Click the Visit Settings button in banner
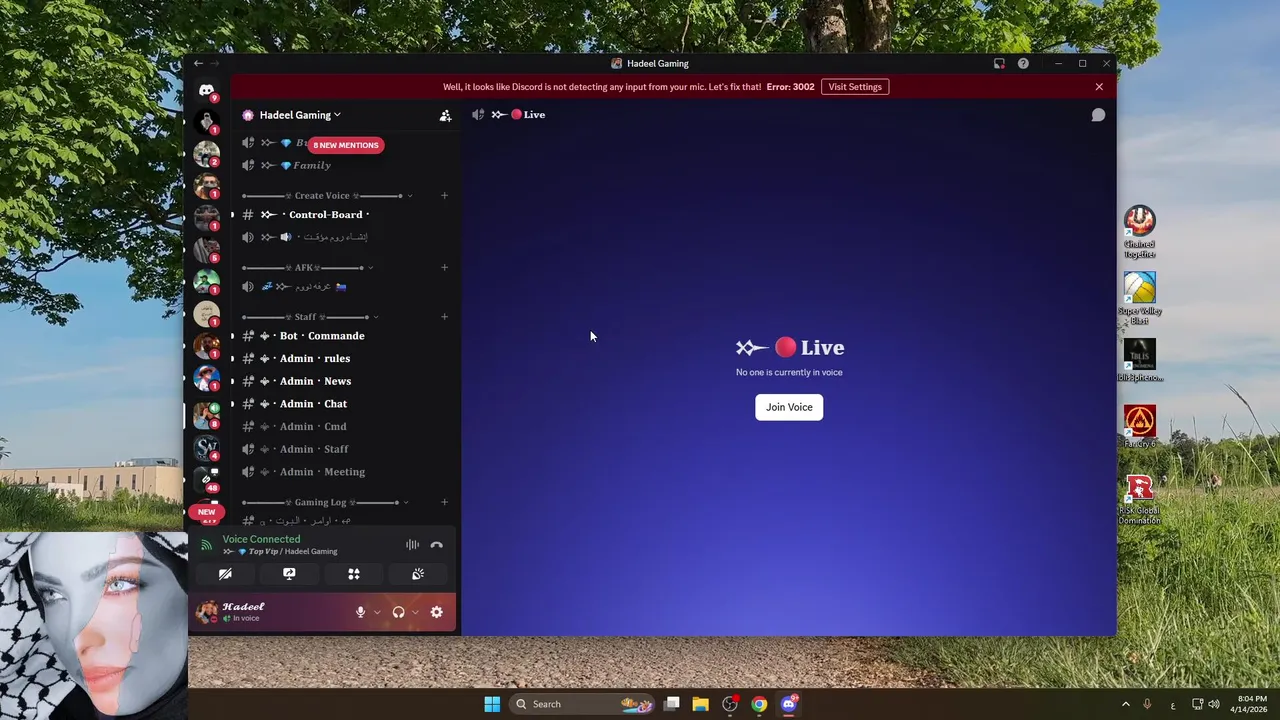The image size is (1280, 720). (x=855, y=87)
